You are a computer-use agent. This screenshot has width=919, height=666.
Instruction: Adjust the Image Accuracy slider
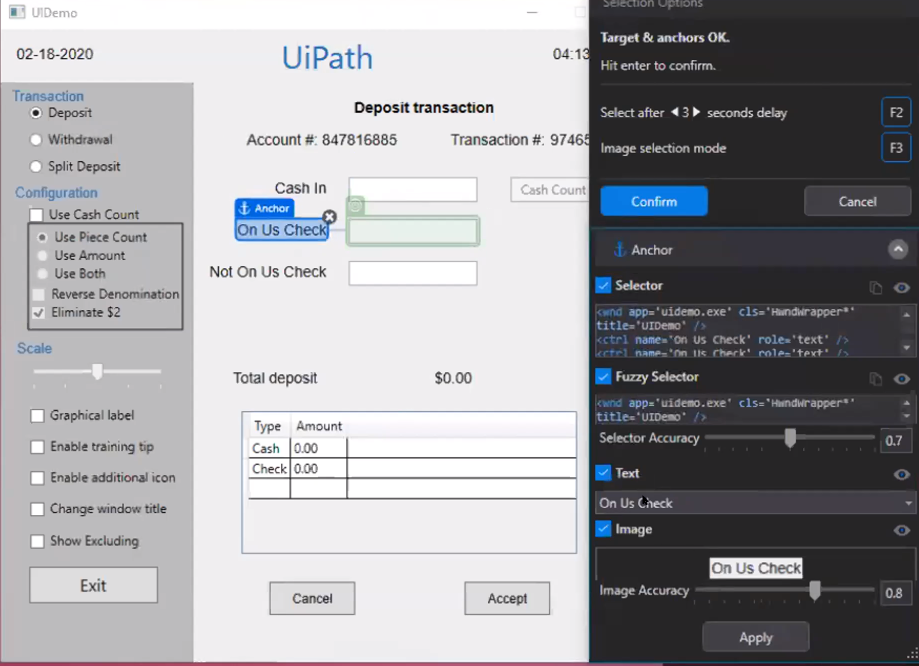815,591
